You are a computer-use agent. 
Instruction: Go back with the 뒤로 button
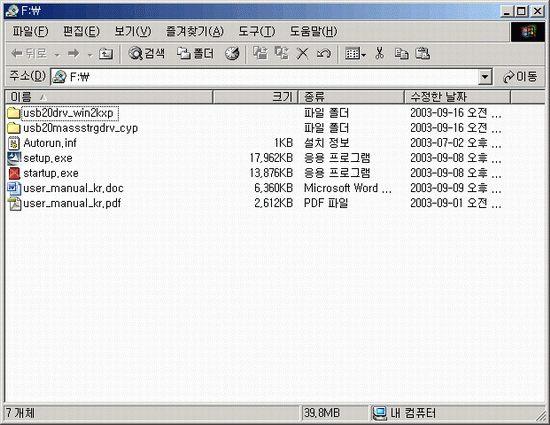click(29, 54)
